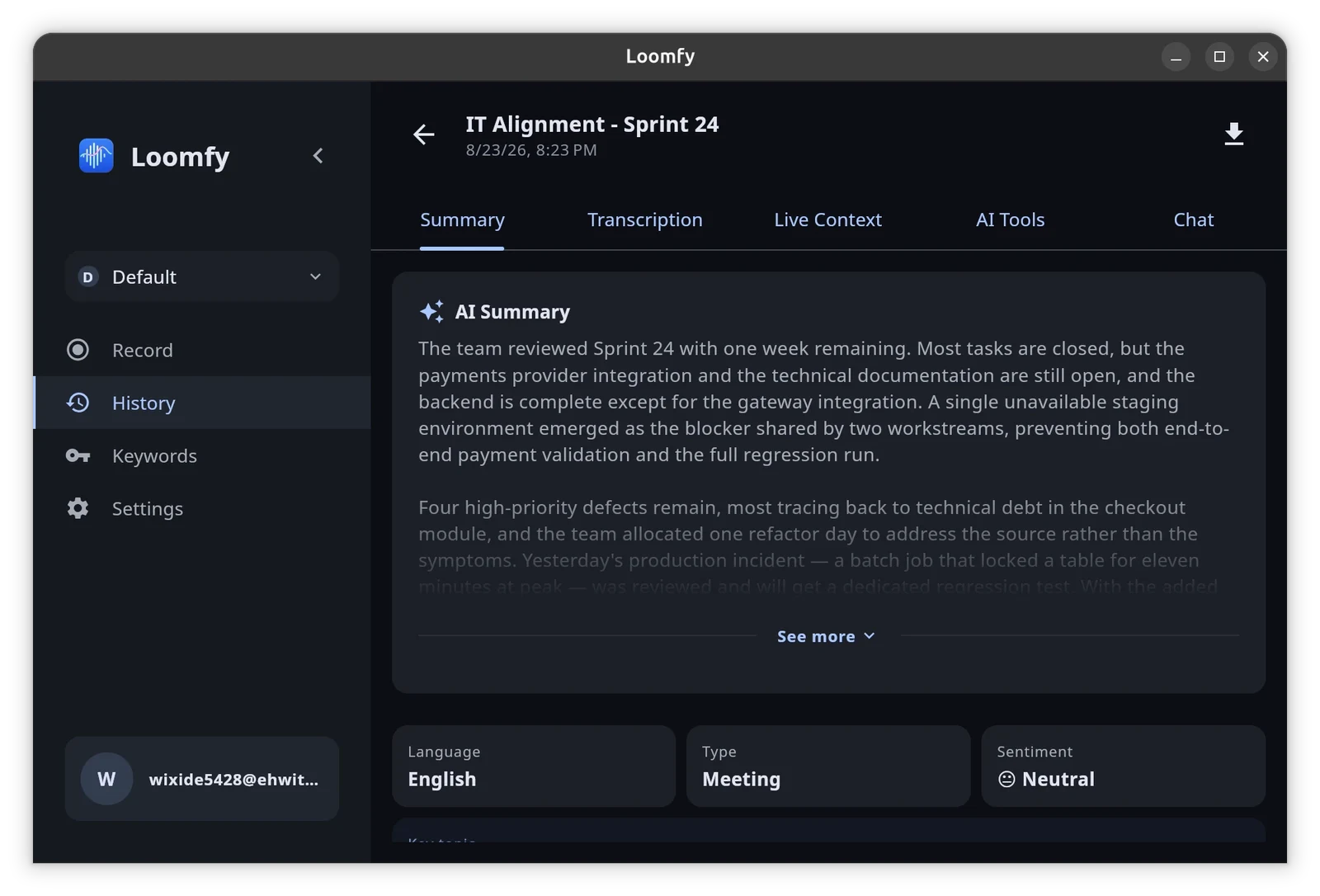The image size is (1320, 896).
Task: Click the W user avatar
Action: point(106,779)
